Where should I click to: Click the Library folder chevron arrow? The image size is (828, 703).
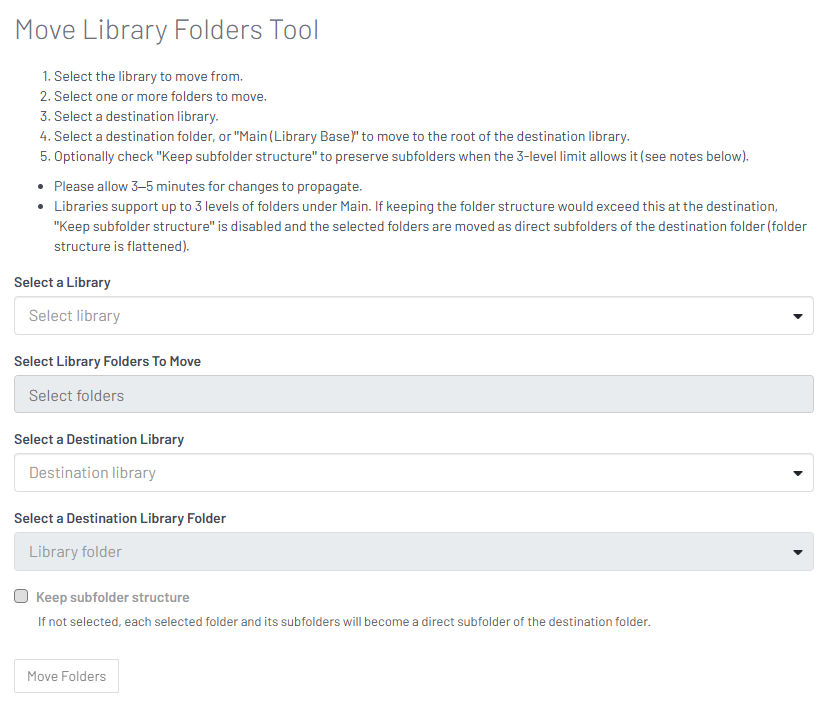point(798,551)
